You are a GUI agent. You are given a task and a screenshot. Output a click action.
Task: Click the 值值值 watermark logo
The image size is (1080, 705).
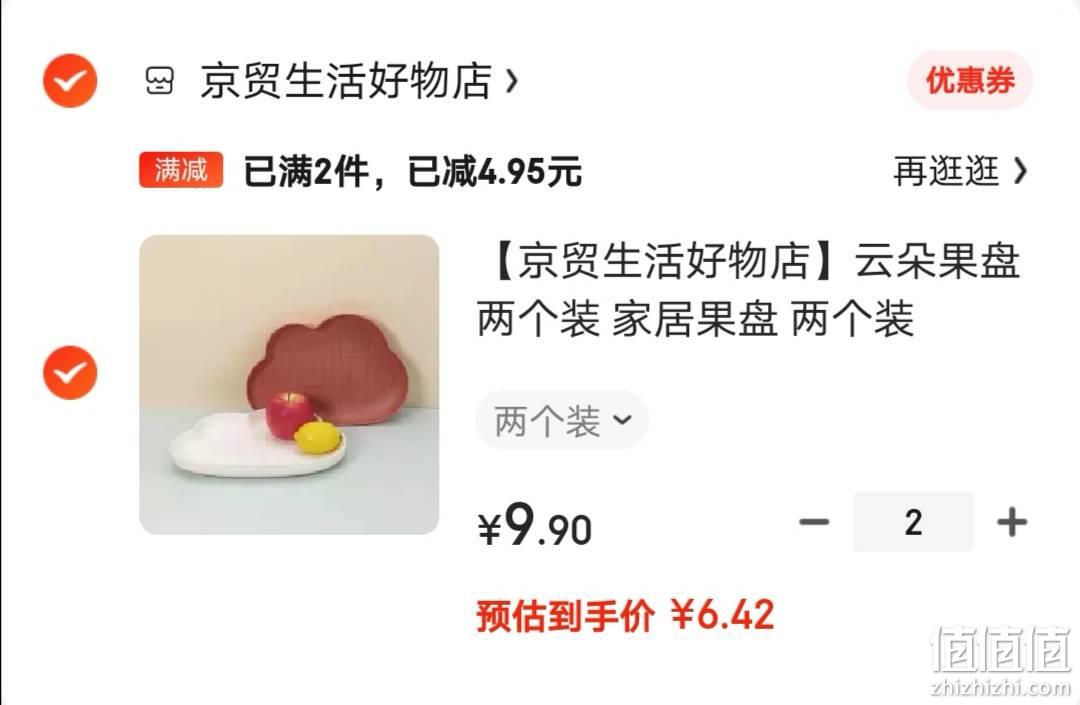pyautogui.click(x=1000, y=659)
